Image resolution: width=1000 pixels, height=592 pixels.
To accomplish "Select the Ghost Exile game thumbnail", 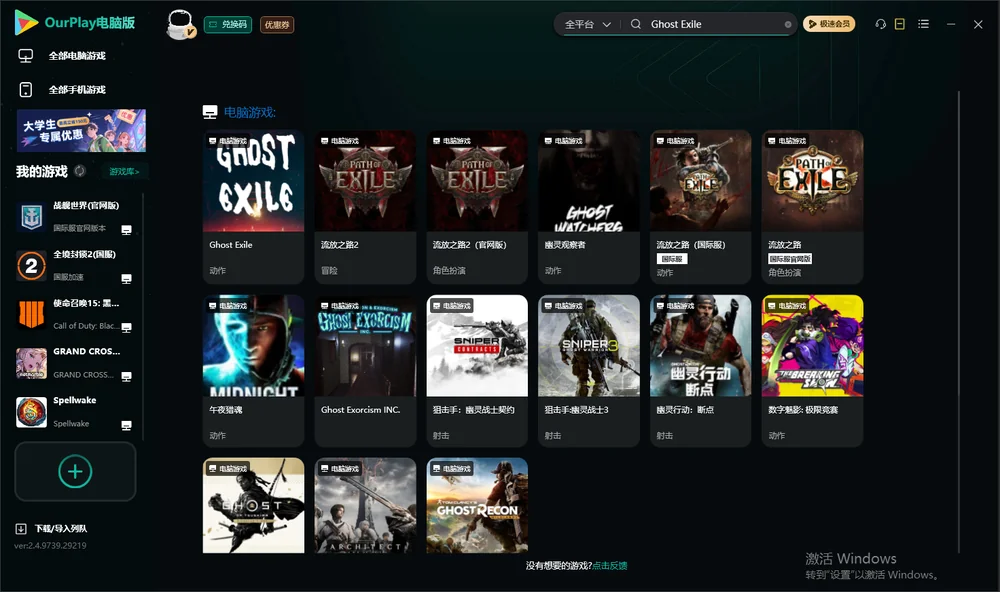I will (x=253, y=181).
